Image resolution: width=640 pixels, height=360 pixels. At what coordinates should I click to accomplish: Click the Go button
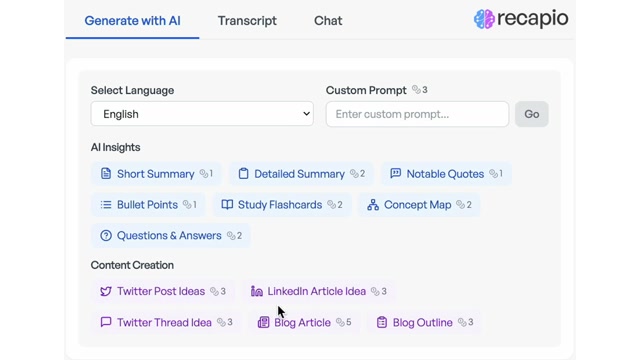531,114
